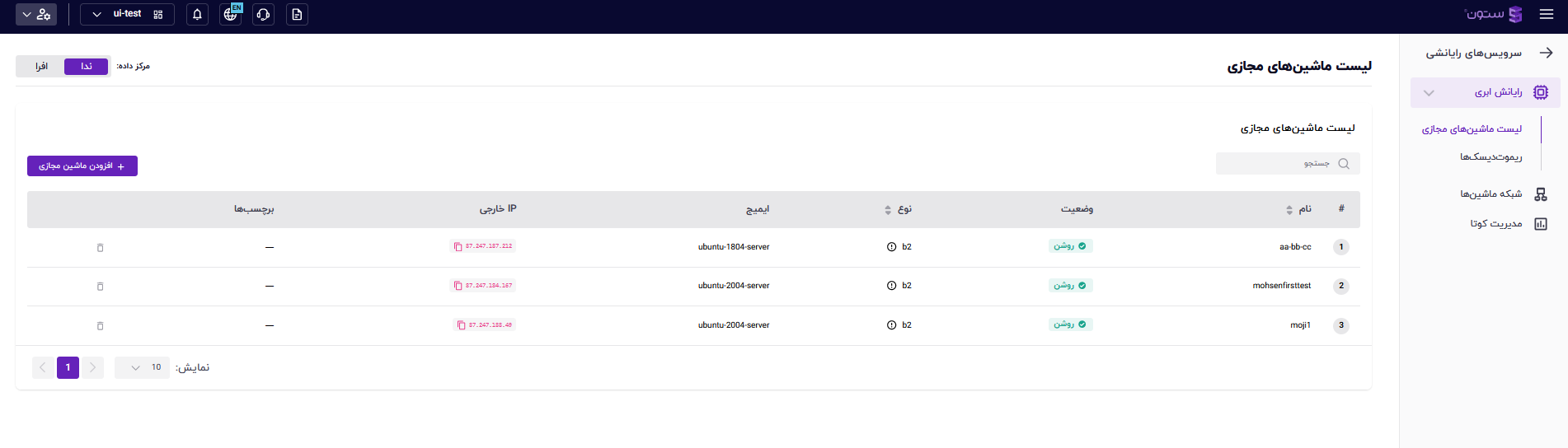Screen dimensions: 1568x448
Task: Click the جستجو search field
Action: (x=1278, y=164)
